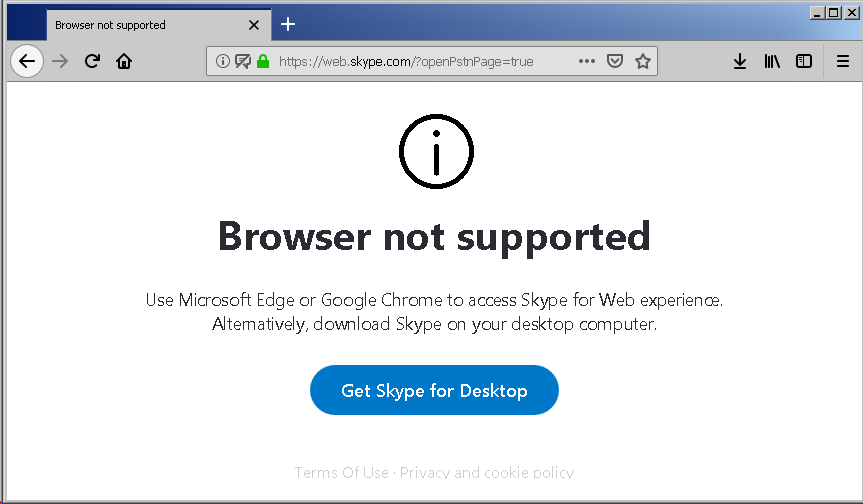Save page to Pocket
This screenshot has width=863, height=504.
click(x=615, y=61)
